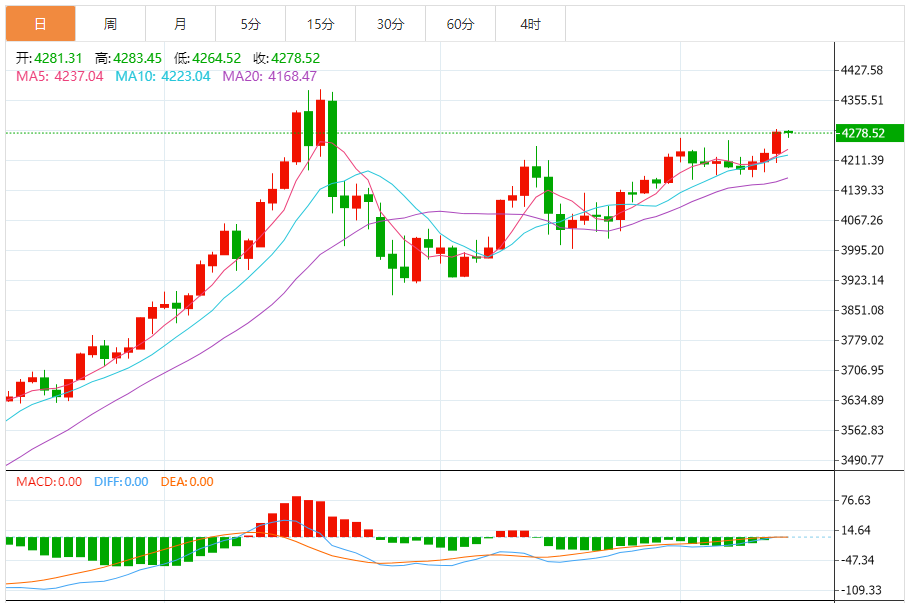Click the latest candlestick at far right
Screen dimensions: 911x603
click(x=789, y=132)
